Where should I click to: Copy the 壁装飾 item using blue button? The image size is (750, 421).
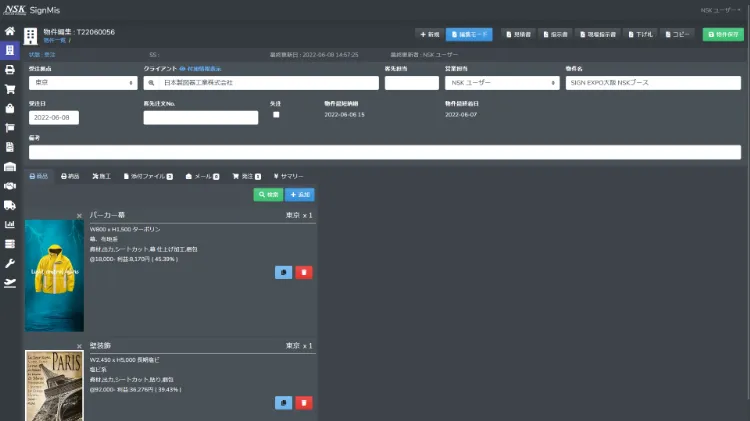pos(283,402)
